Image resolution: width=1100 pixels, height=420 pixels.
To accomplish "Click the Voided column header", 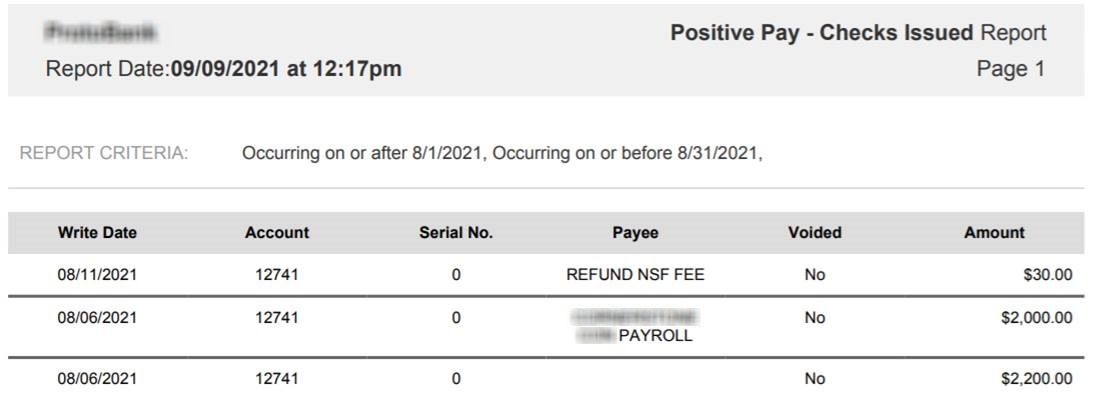I will [814, 233].
